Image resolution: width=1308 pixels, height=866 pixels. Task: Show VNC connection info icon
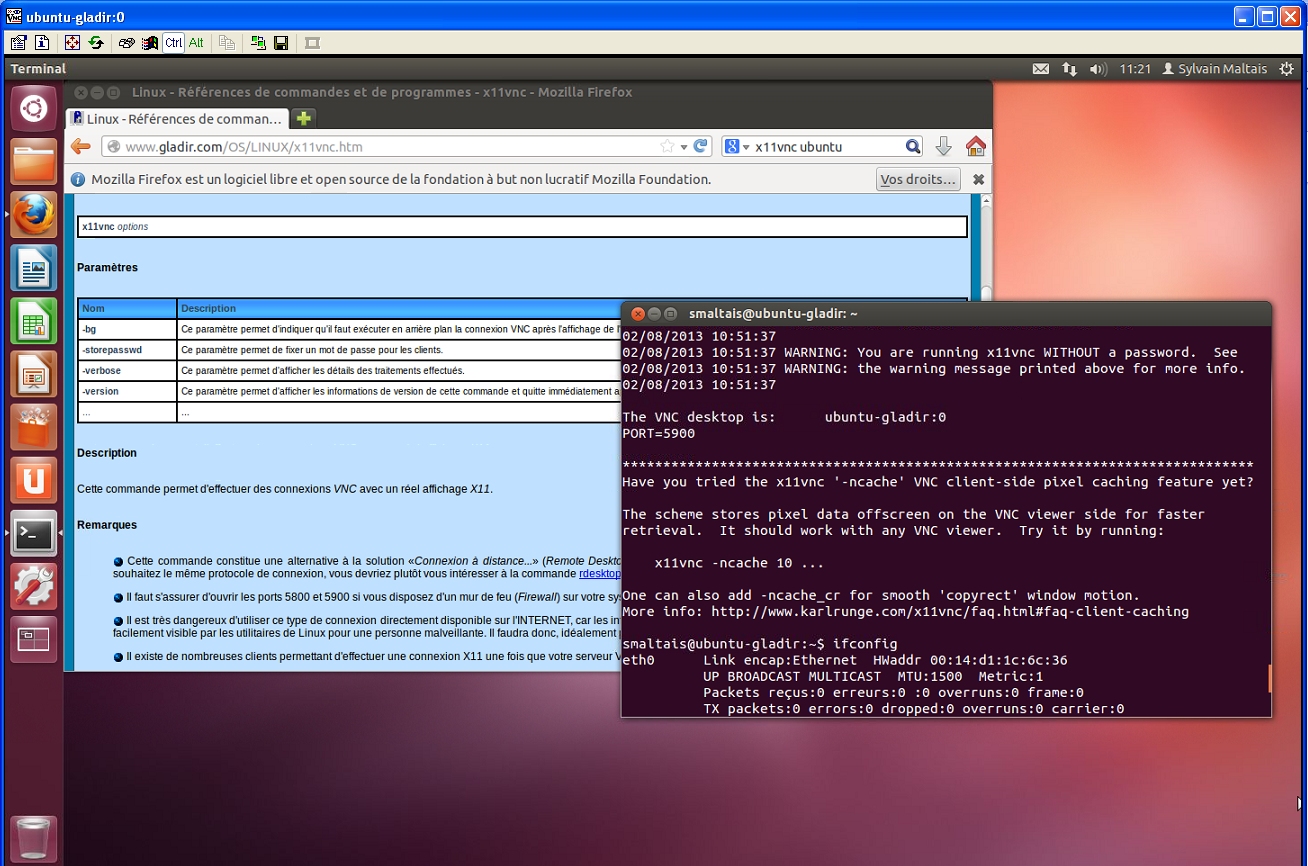coord(42,43)
